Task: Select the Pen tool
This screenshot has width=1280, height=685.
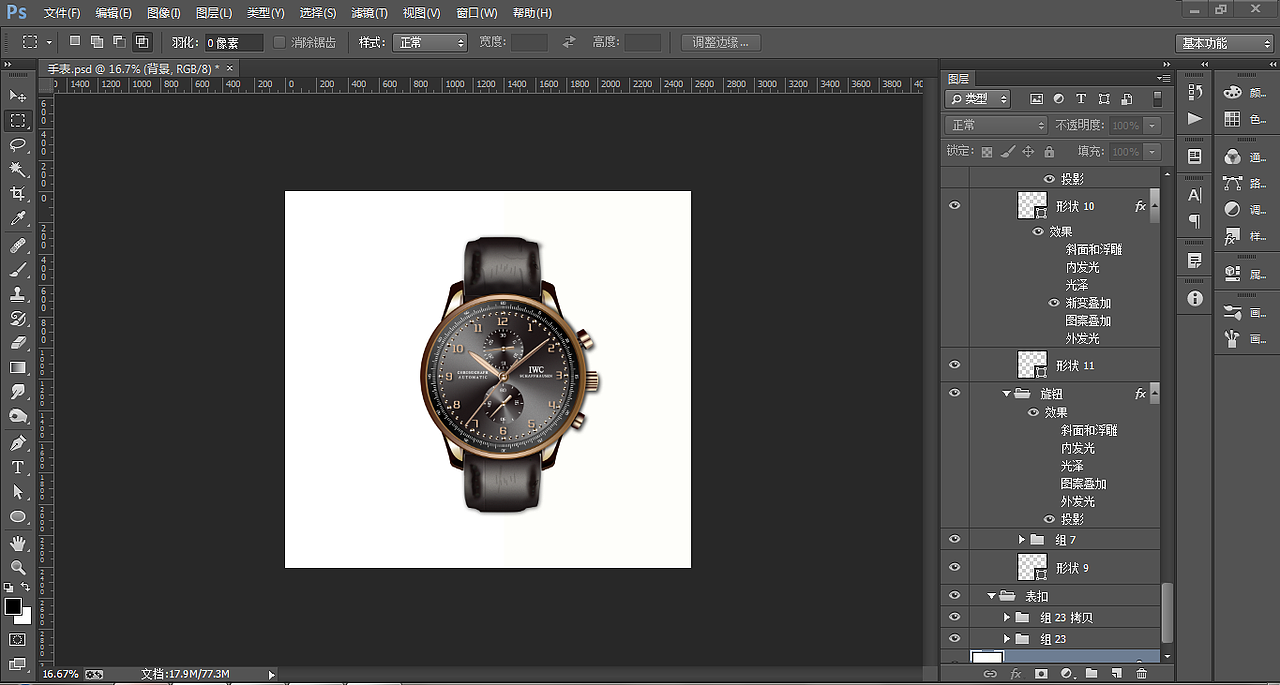Action: coord(18,443)
